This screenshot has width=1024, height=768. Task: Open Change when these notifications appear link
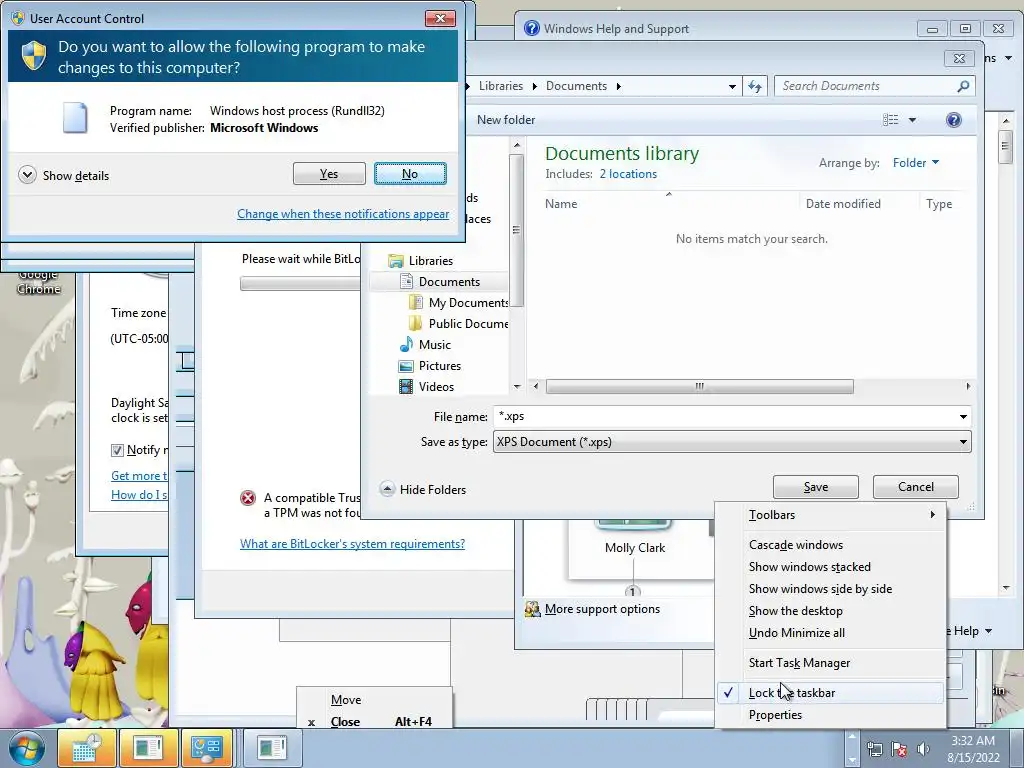[343, 214]
